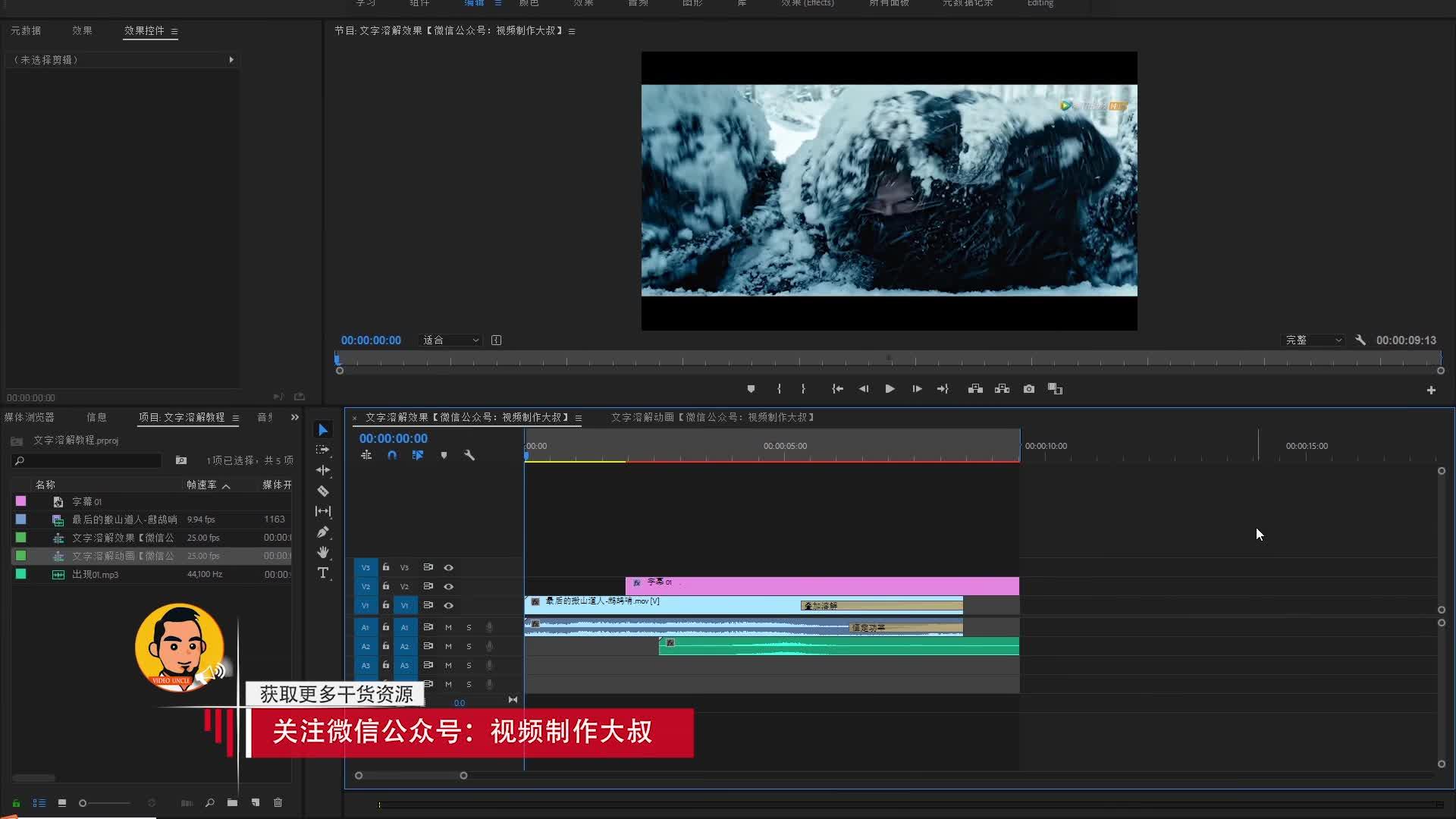The width and height of the screenshot is (1456, 819).
Task: Step forward one frame
Action: point(917,389)
